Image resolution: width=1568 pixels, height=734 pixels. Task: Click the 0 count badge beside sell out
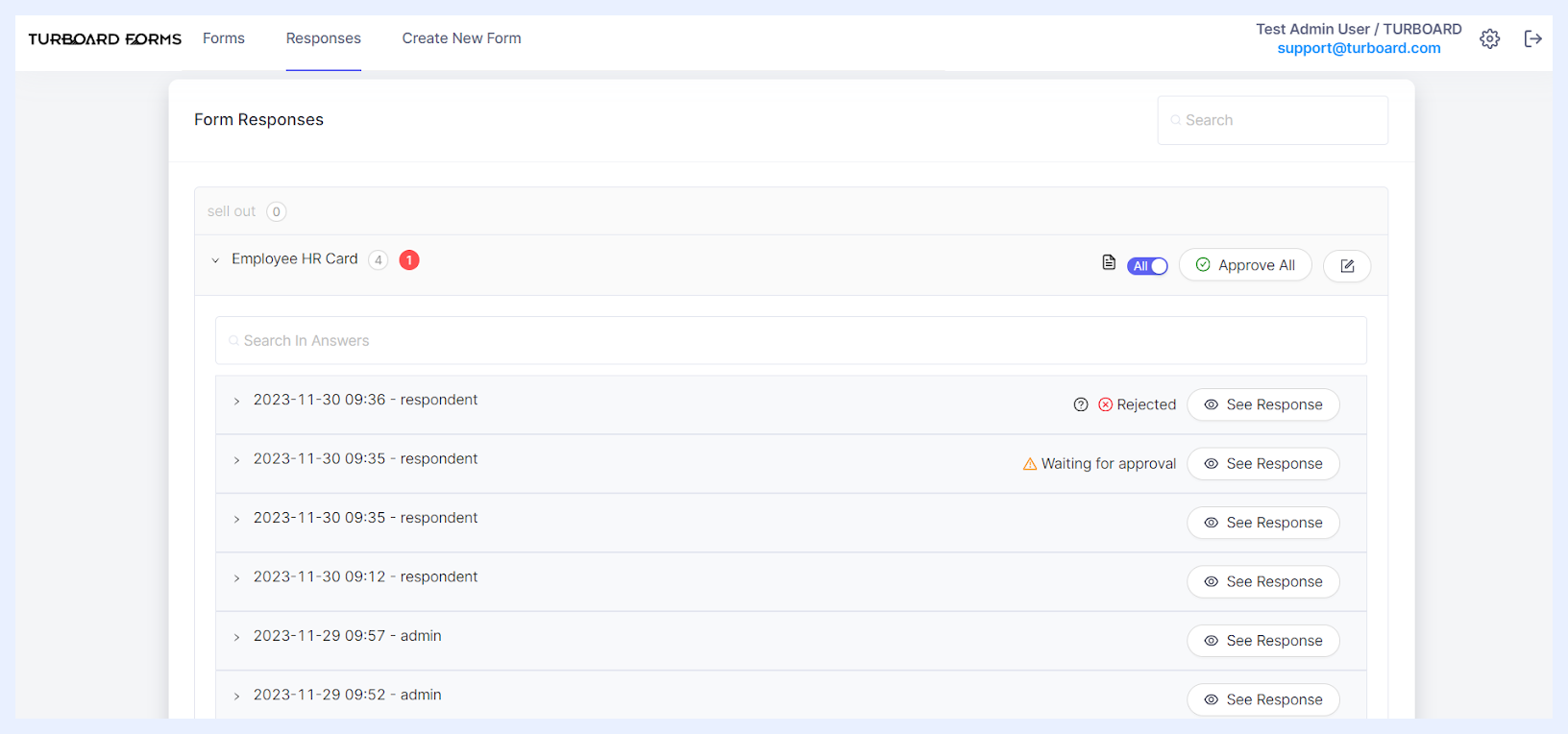pyautogui.click(x=277, y=211)
